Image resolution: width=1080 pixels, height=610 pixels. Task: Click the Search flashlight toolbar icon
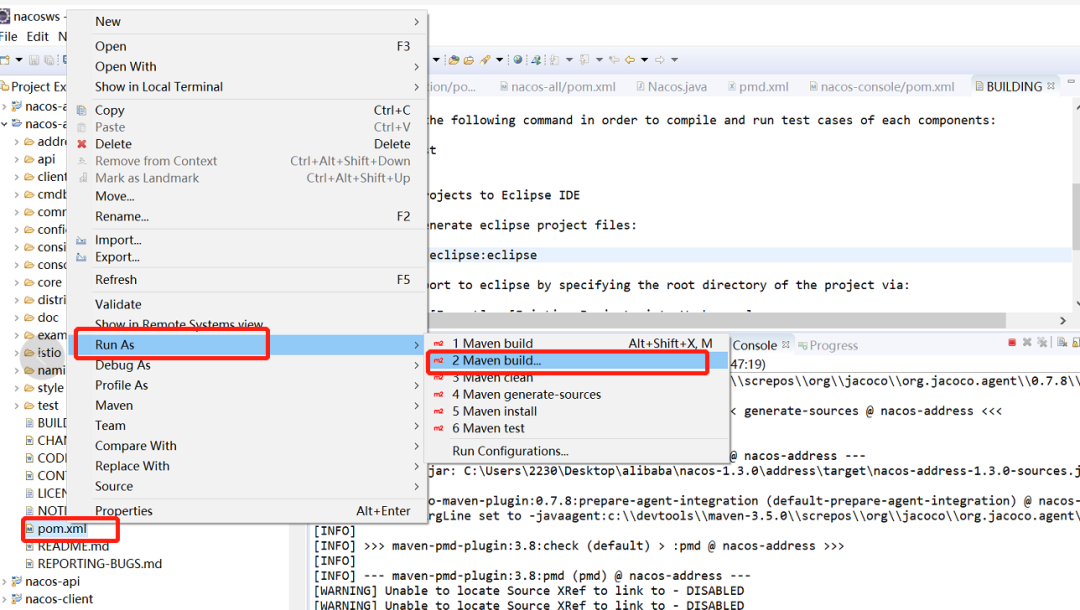tap(485, 60)
